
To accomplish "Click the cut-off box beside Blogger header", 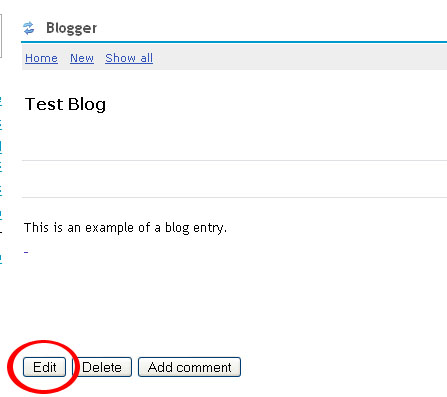I will coord(1,35).
